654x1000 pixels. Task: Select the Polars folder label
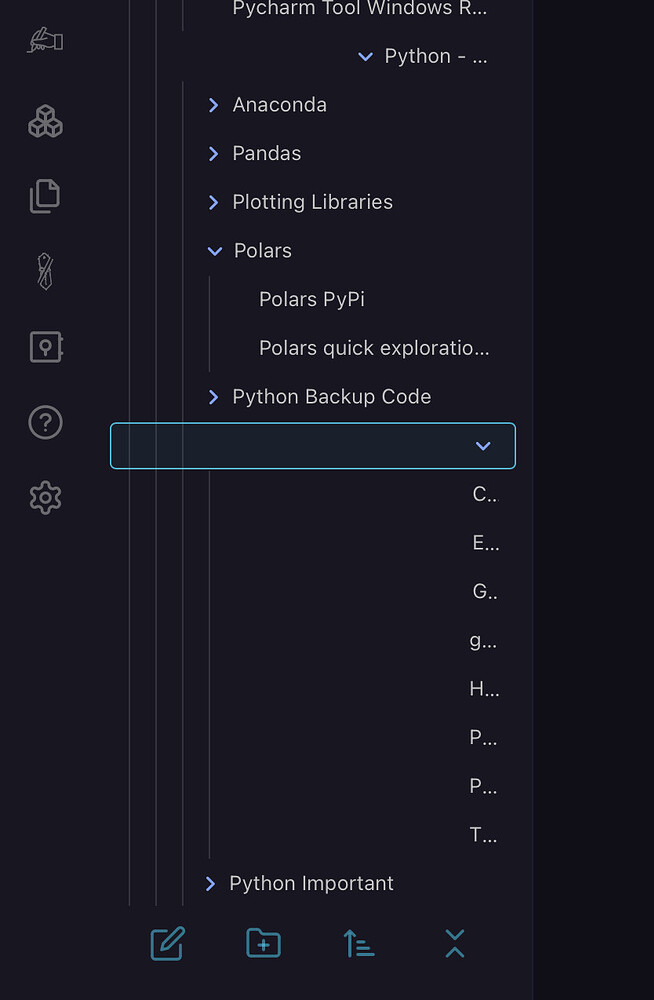[x=263, y=251]
